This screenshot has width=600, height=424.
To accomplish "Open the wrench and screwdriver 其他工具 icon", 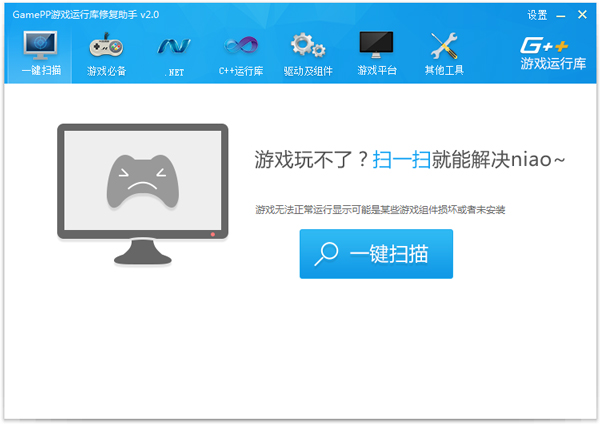I will tap(444, 46).
